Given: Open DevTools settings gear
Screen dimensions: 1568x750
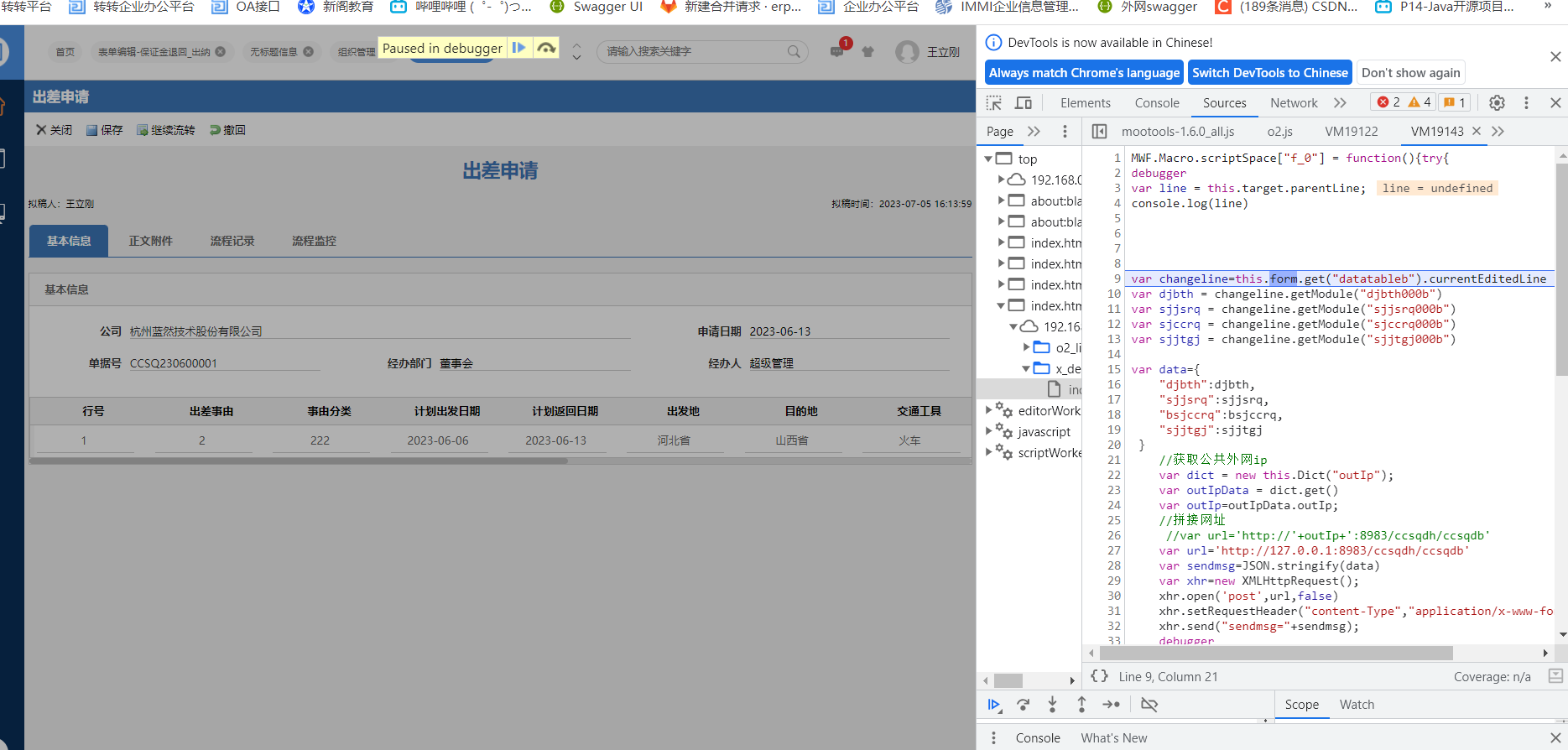Looking at the screenshot, I should click(1497, 102).
